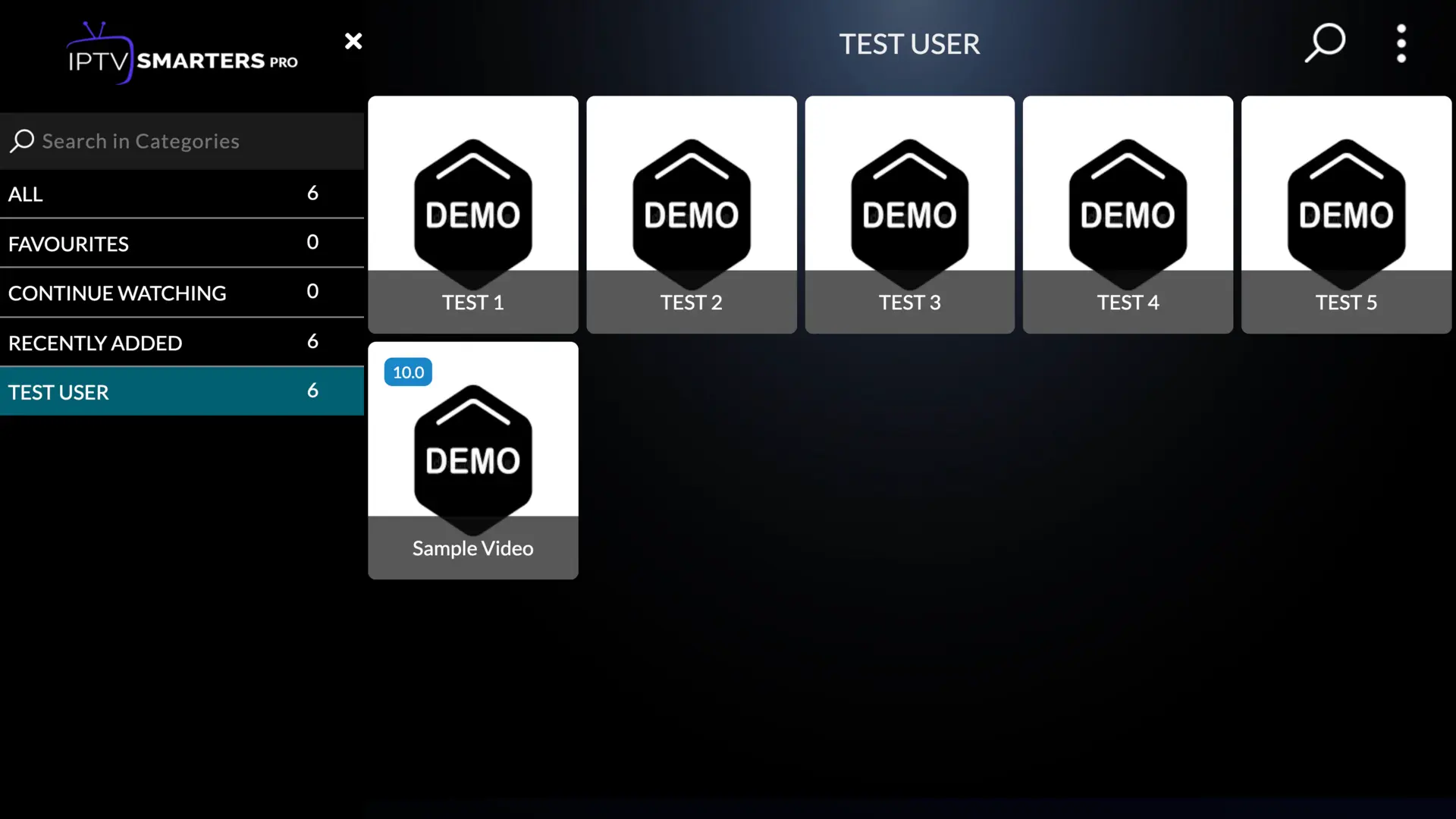Click the IPTV Smarters Pro logo
Image resolution: width=1456 pixels, height=819 pixels.
point(182,55)
